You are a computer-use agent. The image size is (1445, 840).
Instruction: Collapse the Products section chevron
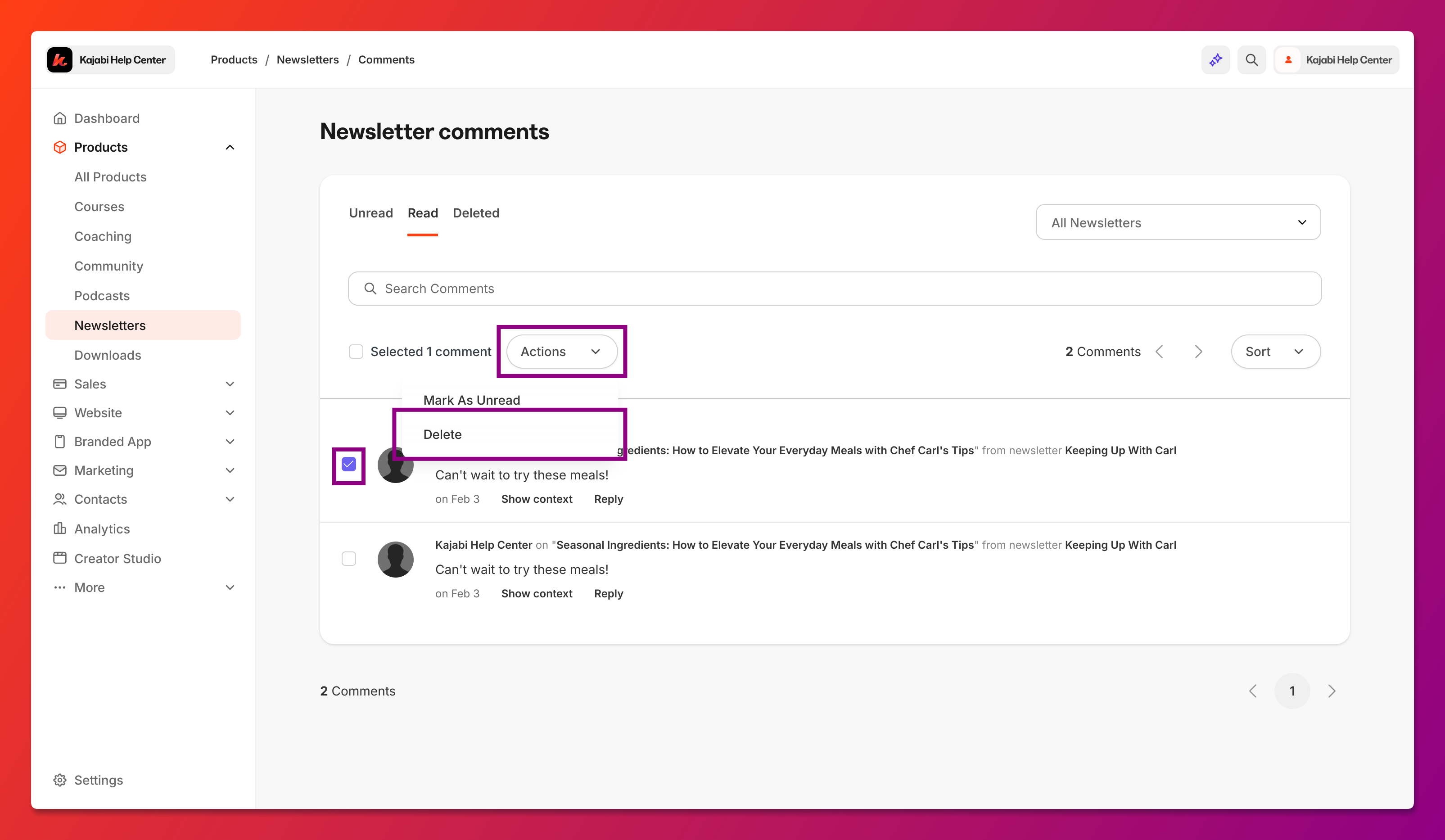tap(230, 147)
